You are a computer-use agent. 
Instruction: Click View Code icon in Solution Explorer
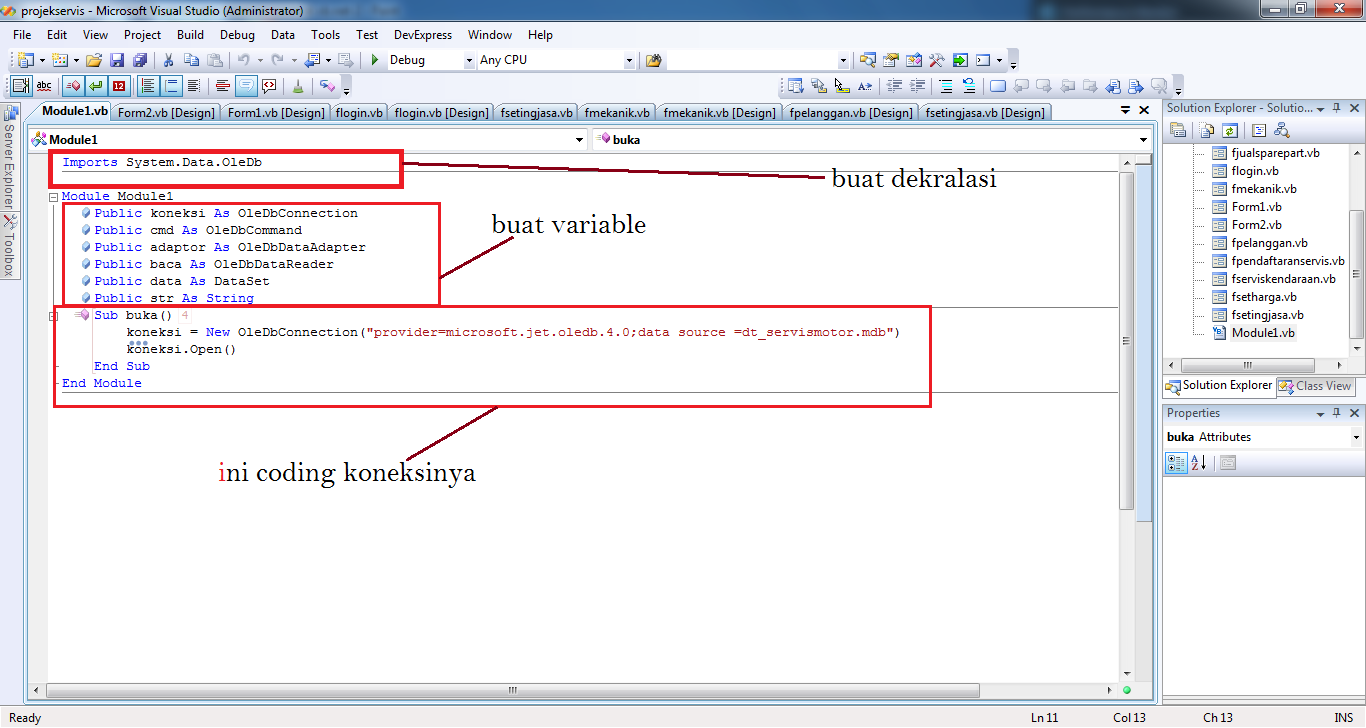(x=1259, y=130)
